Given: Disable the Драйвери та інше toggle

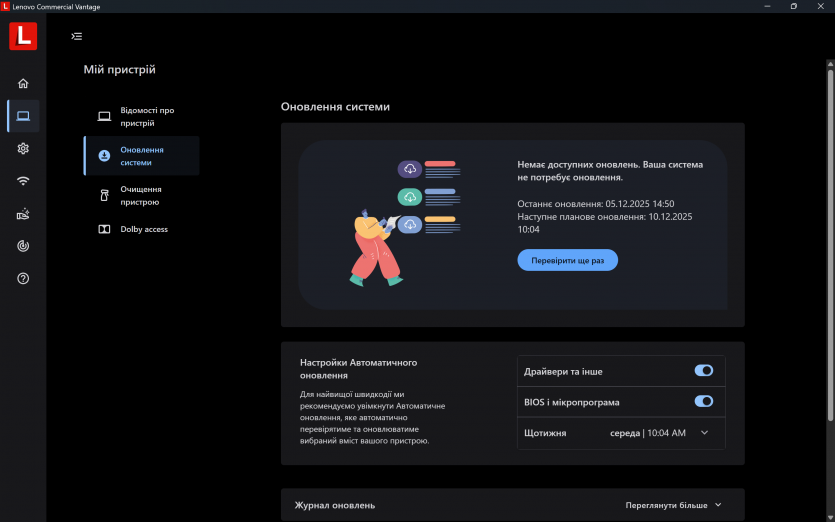Looking at the screenshot, I should (704, 371).
